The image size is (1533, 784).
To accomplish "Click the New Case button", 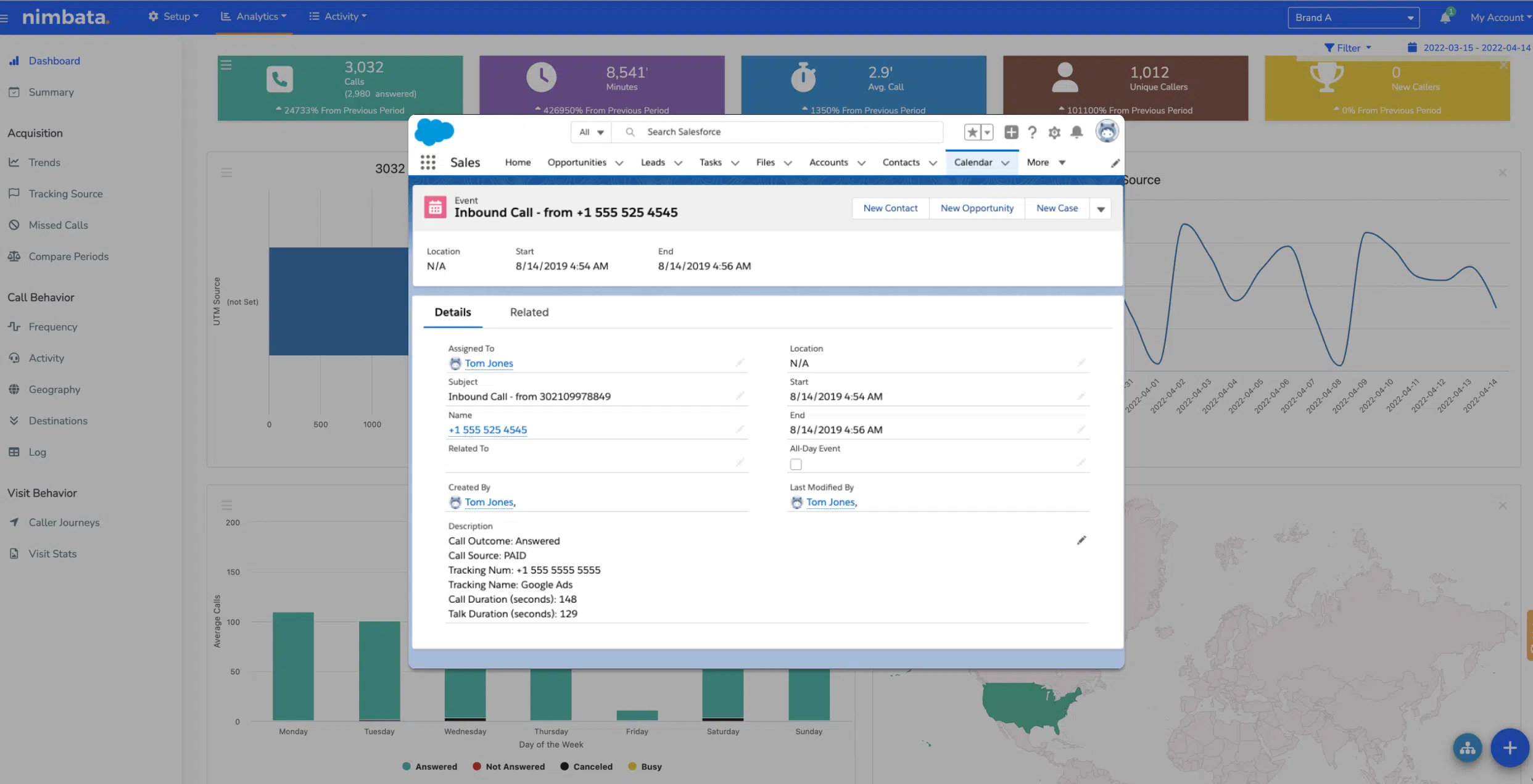I will 1057,208.
